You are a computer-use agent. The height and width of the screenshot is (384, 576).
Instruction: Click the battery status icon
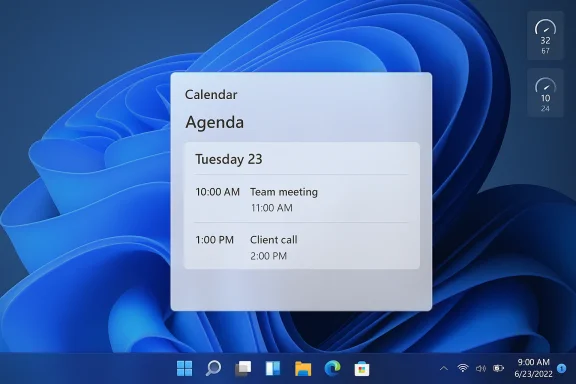[498, 368]
